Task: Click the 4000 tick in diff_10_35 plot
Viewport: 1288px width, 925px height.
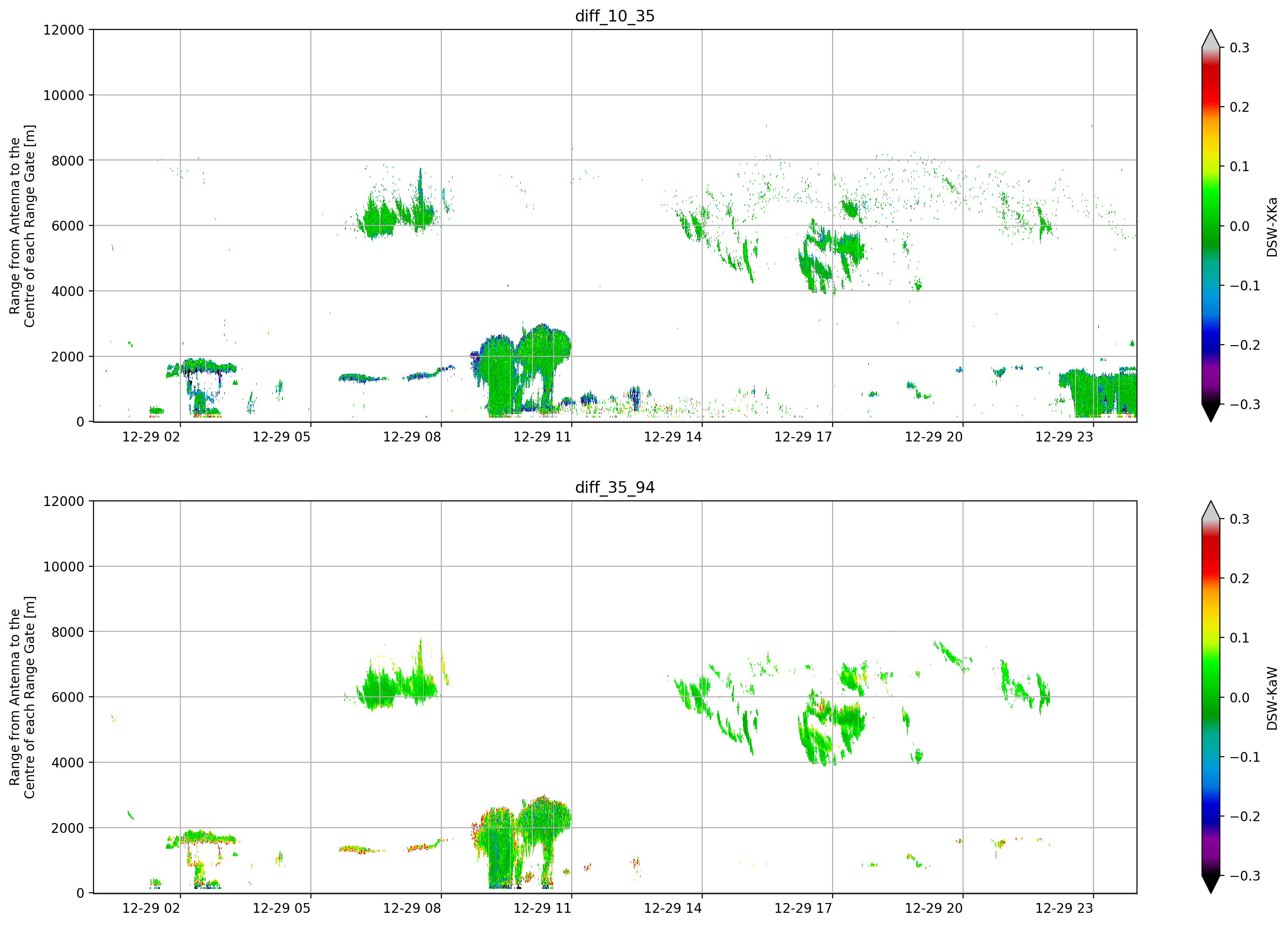Action: coord(68,291)
